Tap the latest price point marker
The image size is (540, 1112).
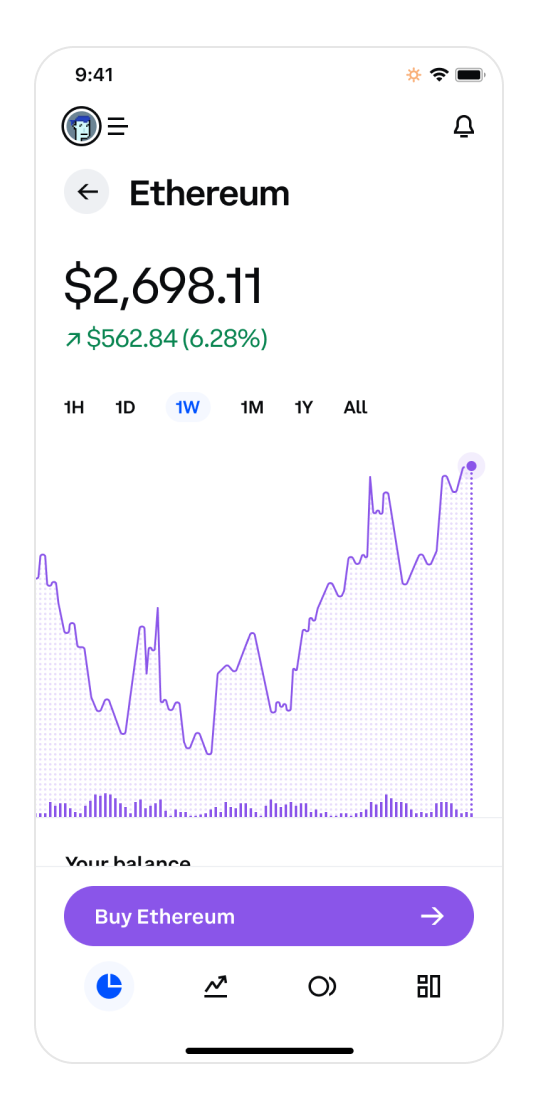pos(471,466)
